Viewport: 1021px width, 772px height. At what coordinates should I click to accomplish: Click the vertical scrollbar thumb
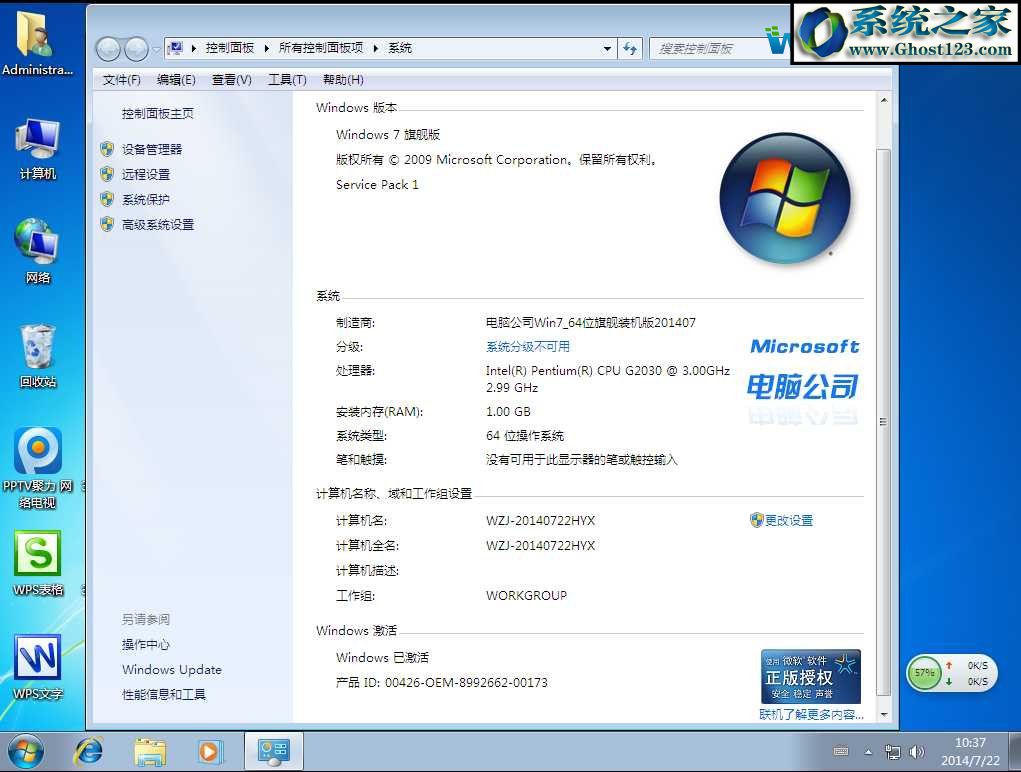883,422
